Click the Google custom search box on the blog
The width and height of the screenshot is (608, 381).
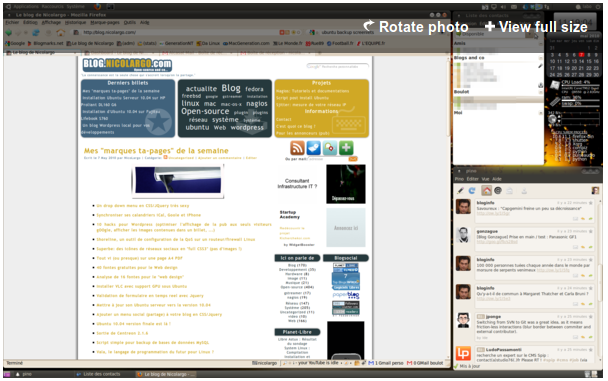click(x=337, y=67)
